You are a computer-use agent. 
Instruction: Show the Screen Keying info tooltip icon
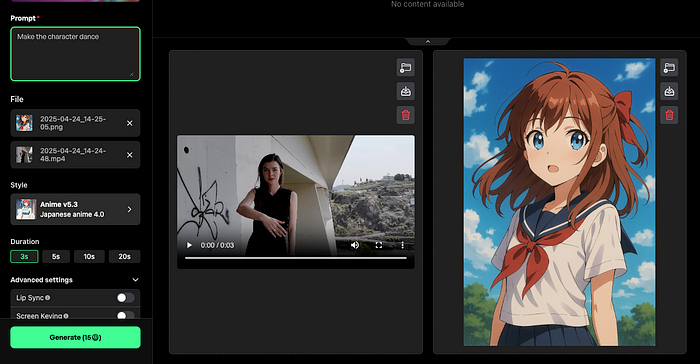point(66,316)
